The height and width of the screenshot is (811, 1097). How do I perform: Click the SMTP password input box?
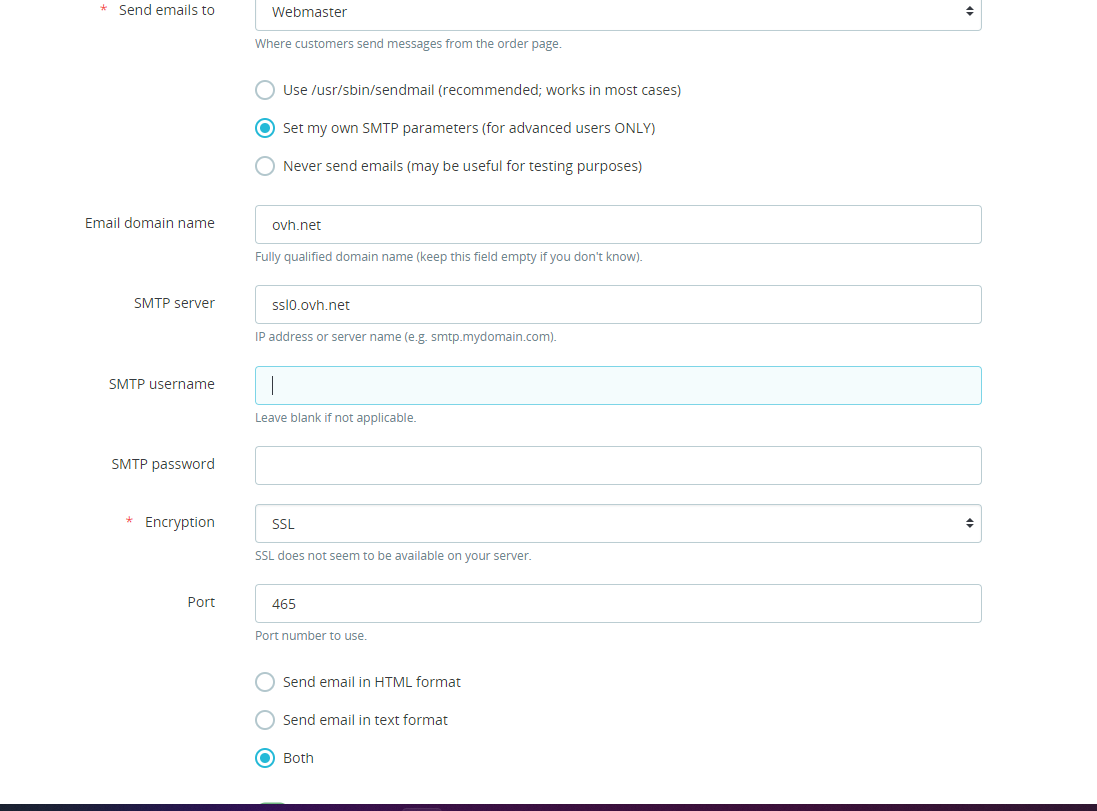coord(618,465)
